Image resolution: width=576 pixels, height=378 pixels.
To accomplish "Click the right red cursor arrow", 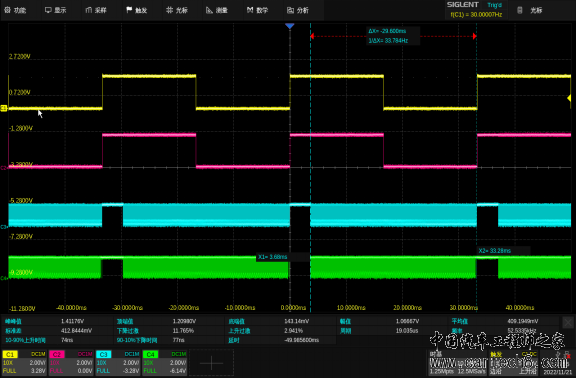I will [x=475, y=36].
